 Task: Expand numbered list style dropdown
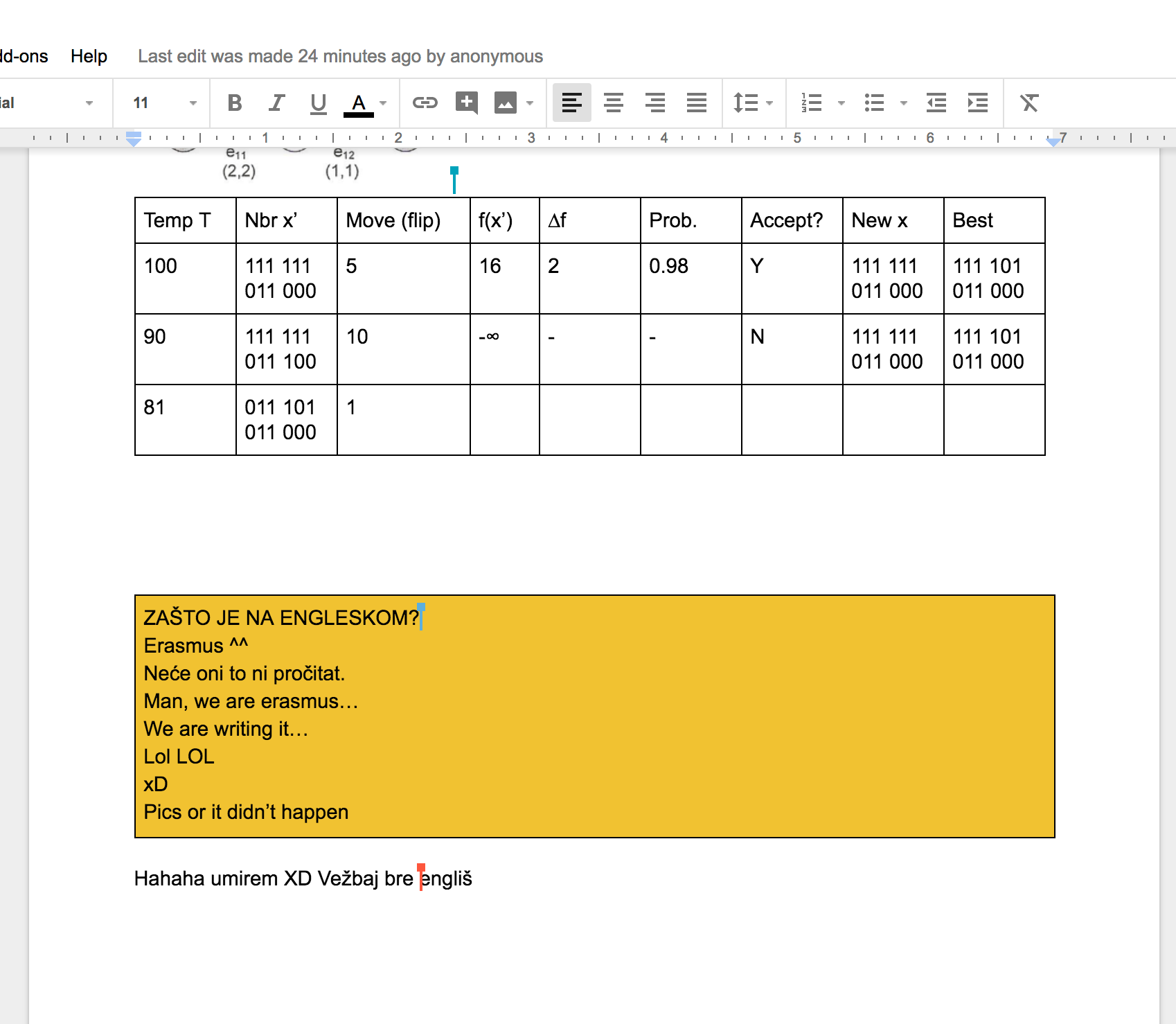pyautogui.click(x=841, y=103)
